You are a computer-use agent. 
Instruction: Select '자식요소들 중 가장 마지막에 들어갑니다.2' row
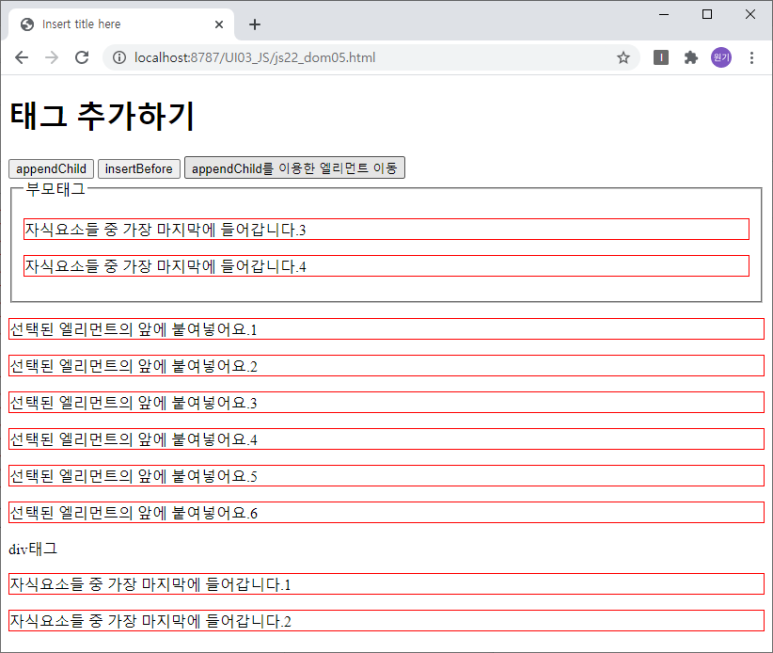(x=386, y=620)
